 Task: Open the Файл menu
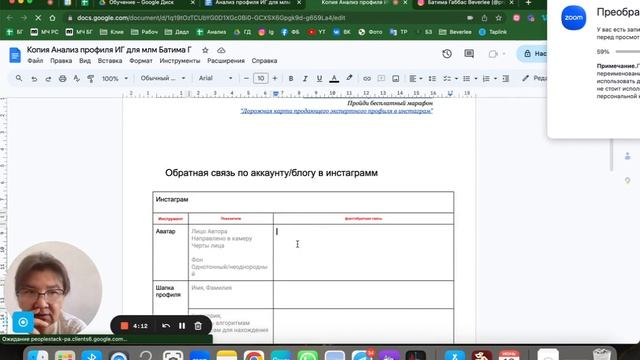35,61
